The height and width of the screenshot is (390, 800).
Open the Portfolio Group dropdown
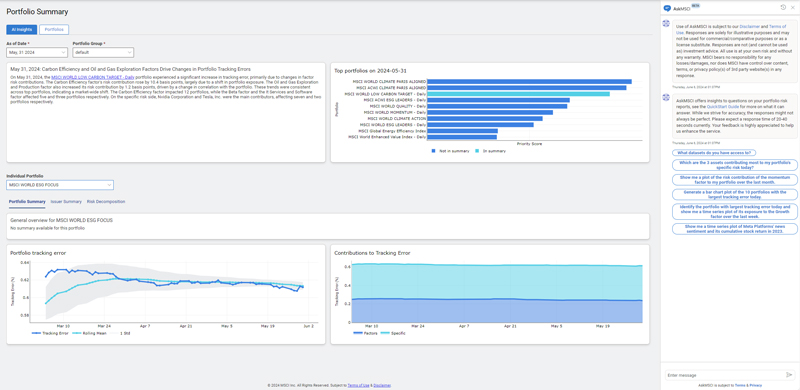point(103,52)
